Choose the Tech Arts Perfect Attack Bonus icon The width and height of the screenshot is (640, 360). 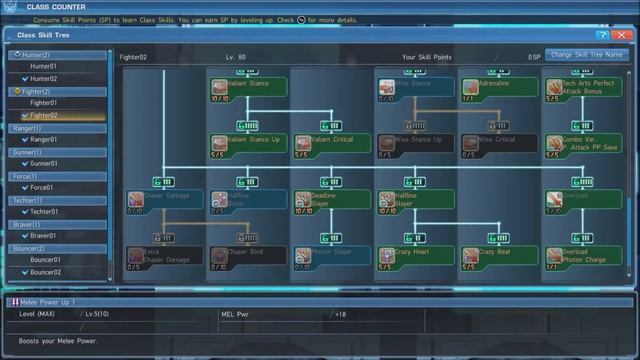554,87
